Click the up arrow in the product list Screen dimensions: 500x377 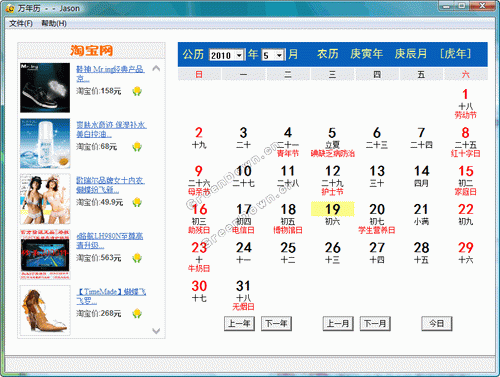point(156,68)
